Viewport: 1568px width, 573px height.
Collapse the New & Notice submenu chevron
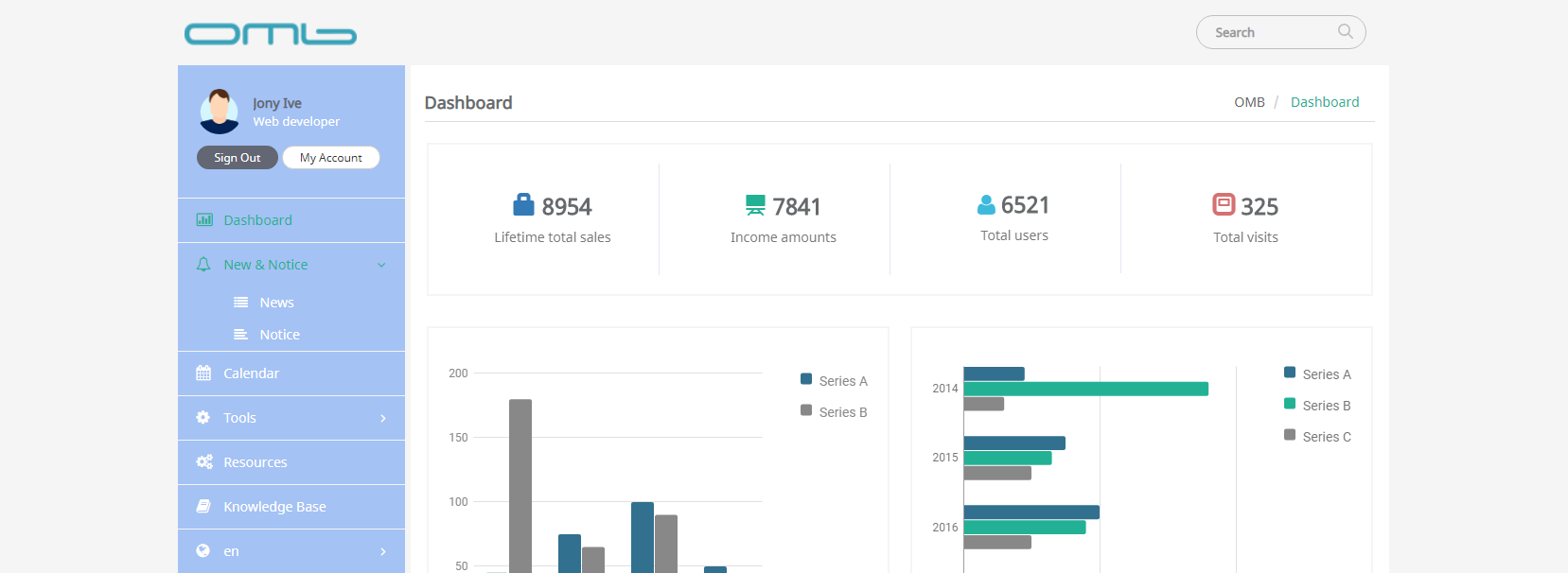pyautogui.click(x=381, y=265)
